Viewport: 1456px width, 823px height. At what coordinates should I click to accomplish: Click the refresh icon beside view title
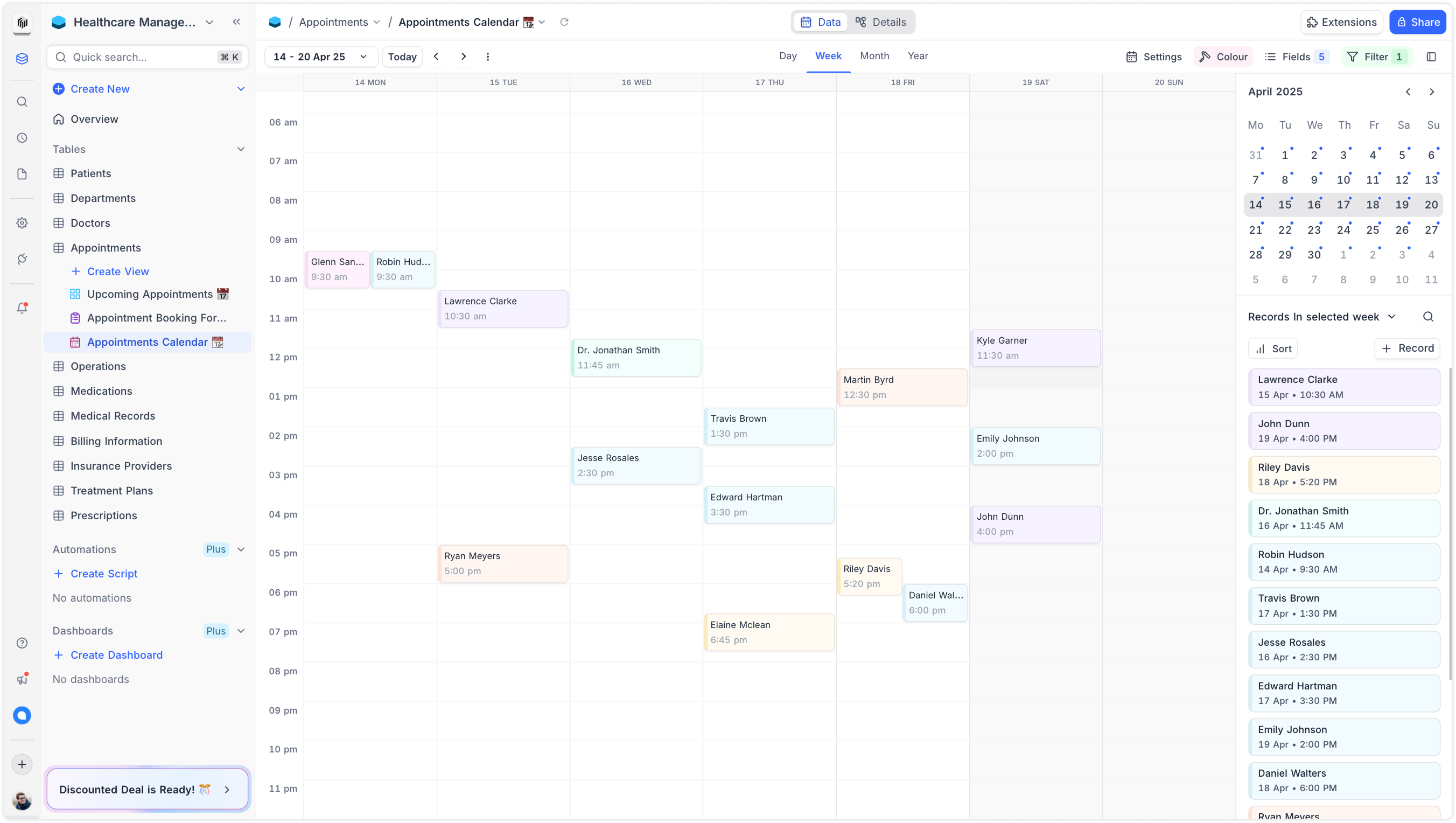564,22
